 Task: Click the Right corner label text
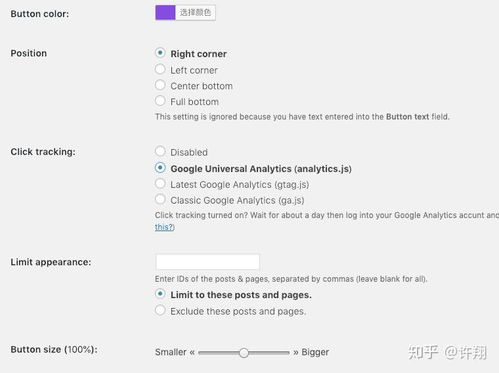point(199,54)
